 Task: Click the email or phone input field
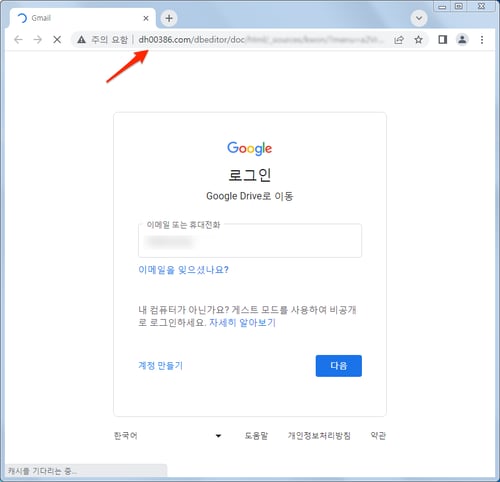point(250,241)
